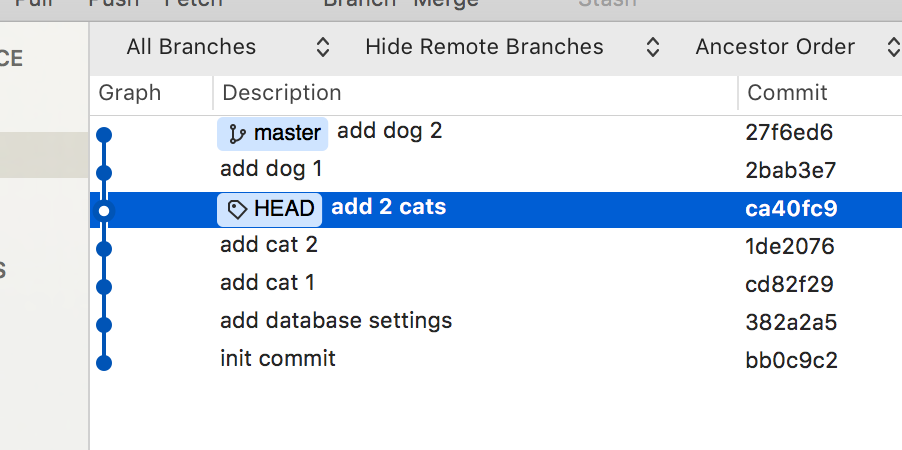This screenshot has width=902, height=450.
Task: Click the Commit column header
Action: point(788,93)
